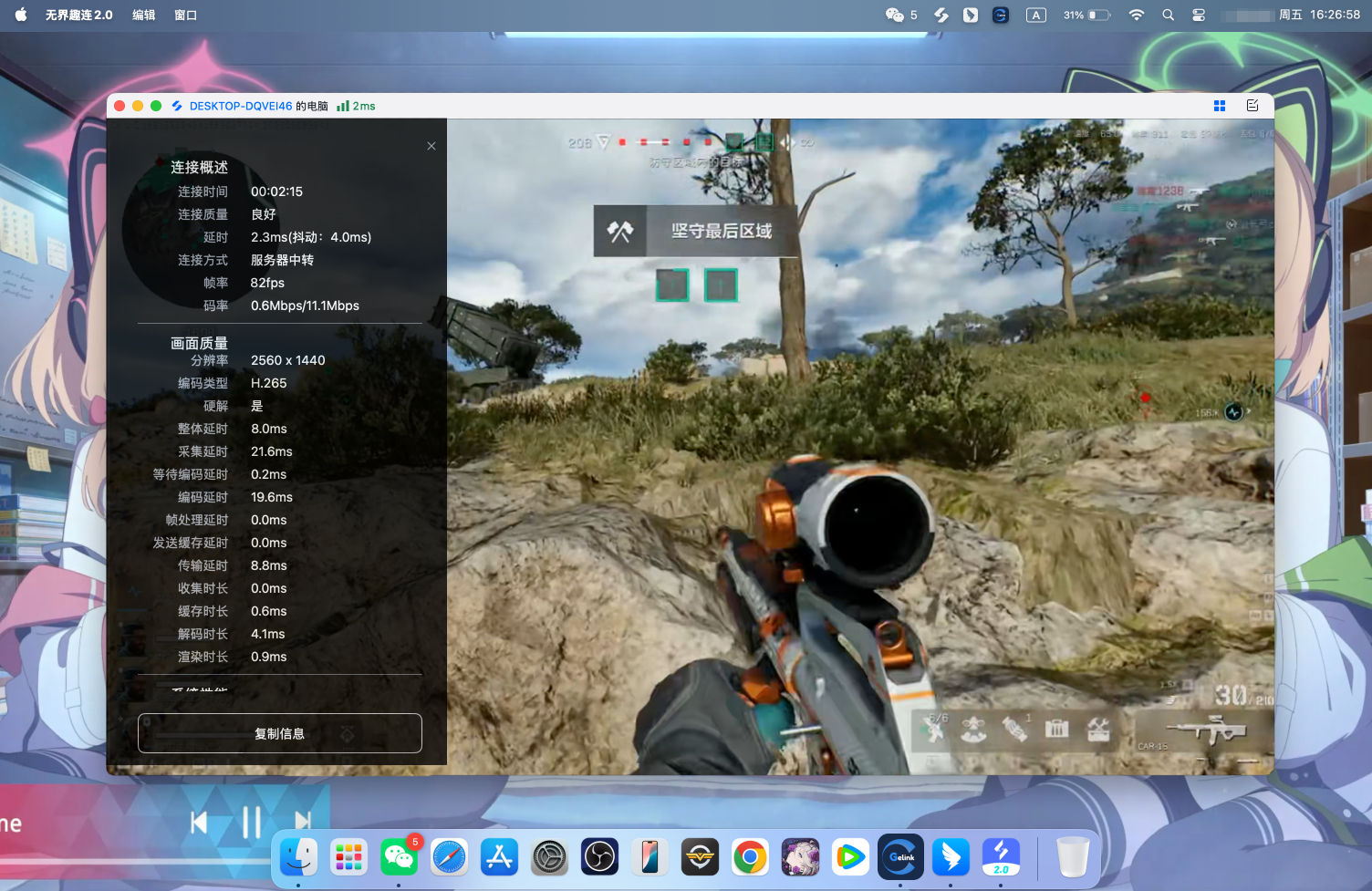Screen dimensions: 1372x891
Task: Click the 坚守最后区域 objective banner in game
Action: pyautogui.click(x=696, y=231)
